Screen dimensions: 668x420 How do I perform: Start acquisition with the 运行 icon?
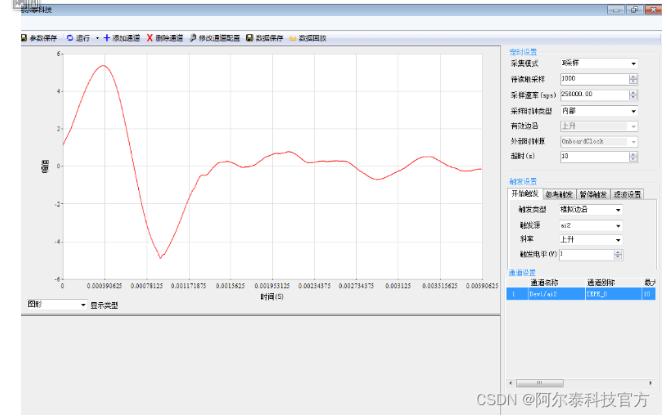70,38
